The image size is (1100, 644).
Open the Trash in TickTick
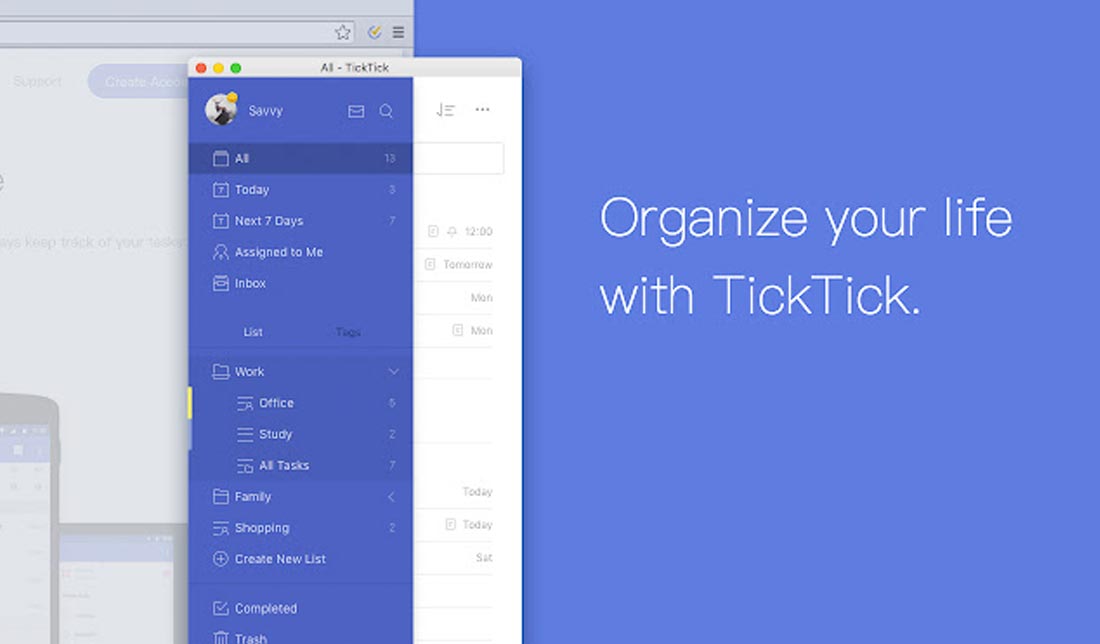pyautogui.click(x=248, y=636)
